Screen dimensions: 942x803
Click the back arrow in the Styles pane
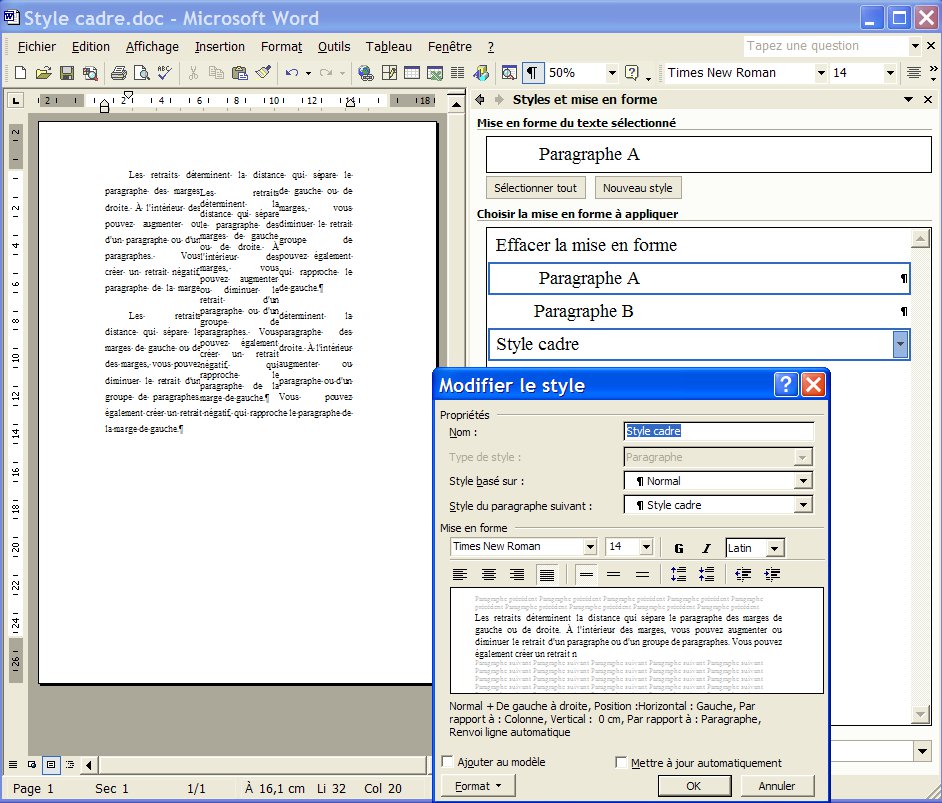[x=480, y=100]
